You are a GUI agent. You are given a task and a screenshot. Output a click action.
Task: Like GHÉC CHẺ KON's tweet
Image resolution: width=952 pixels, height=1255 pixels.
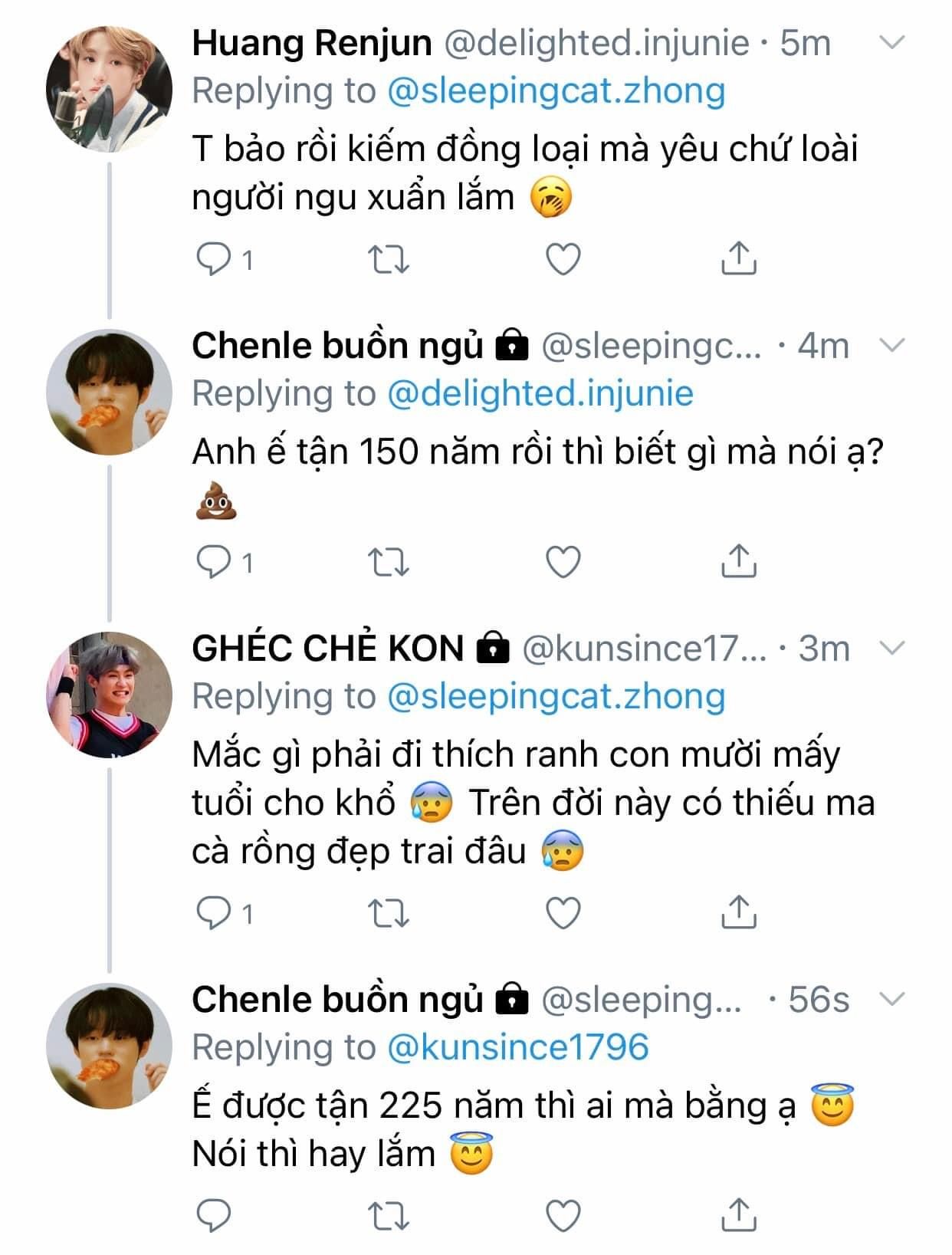[563, 912]
